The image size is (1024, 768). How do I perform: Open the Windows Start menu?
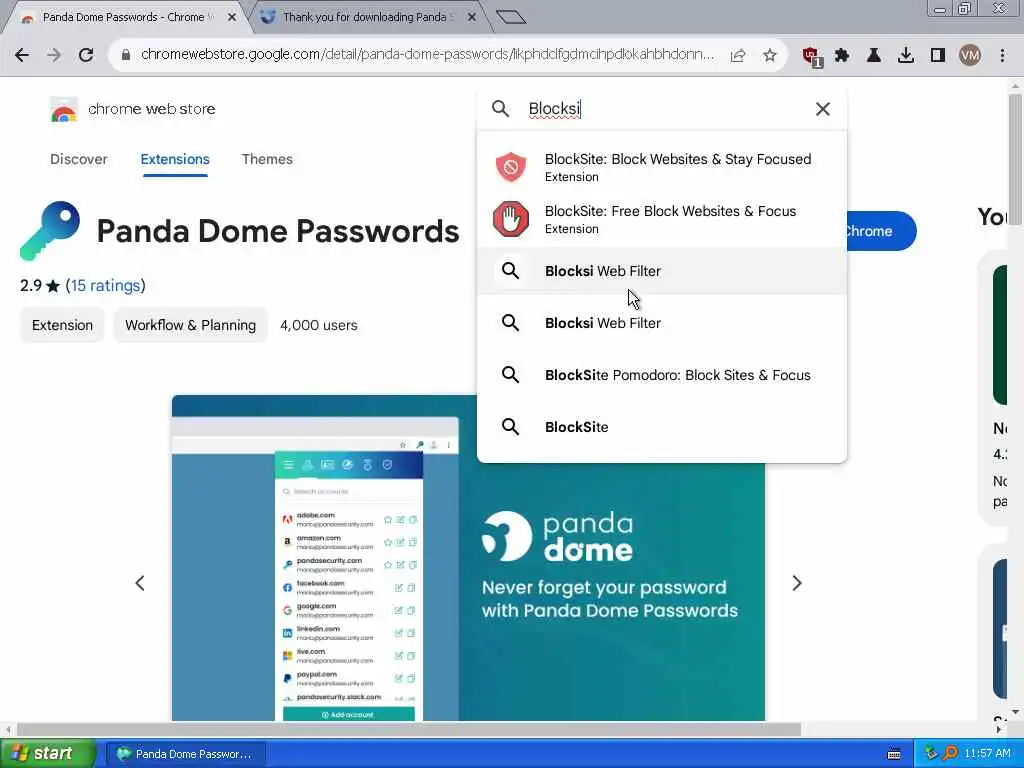coord(47,754)
